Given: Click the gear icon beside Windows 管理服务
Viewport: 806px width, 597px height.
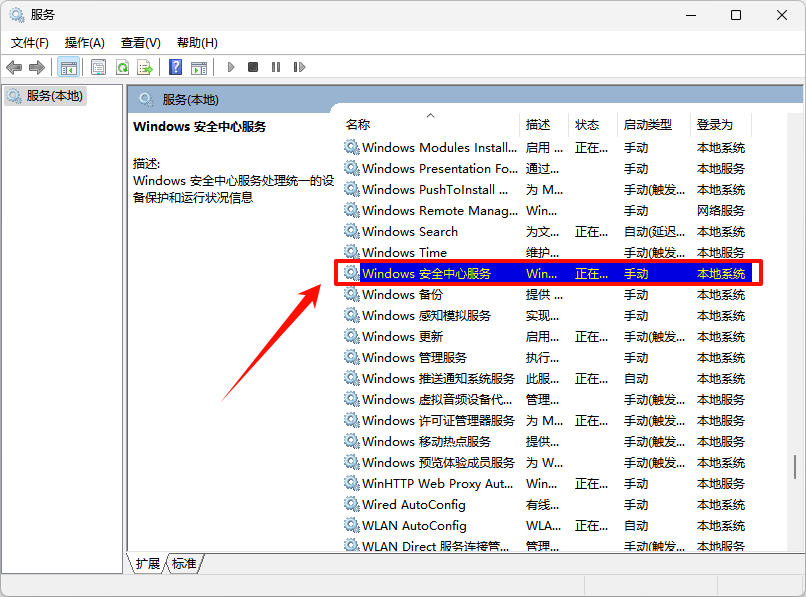Looking at the screenshot, I should (x=352, y=357).
